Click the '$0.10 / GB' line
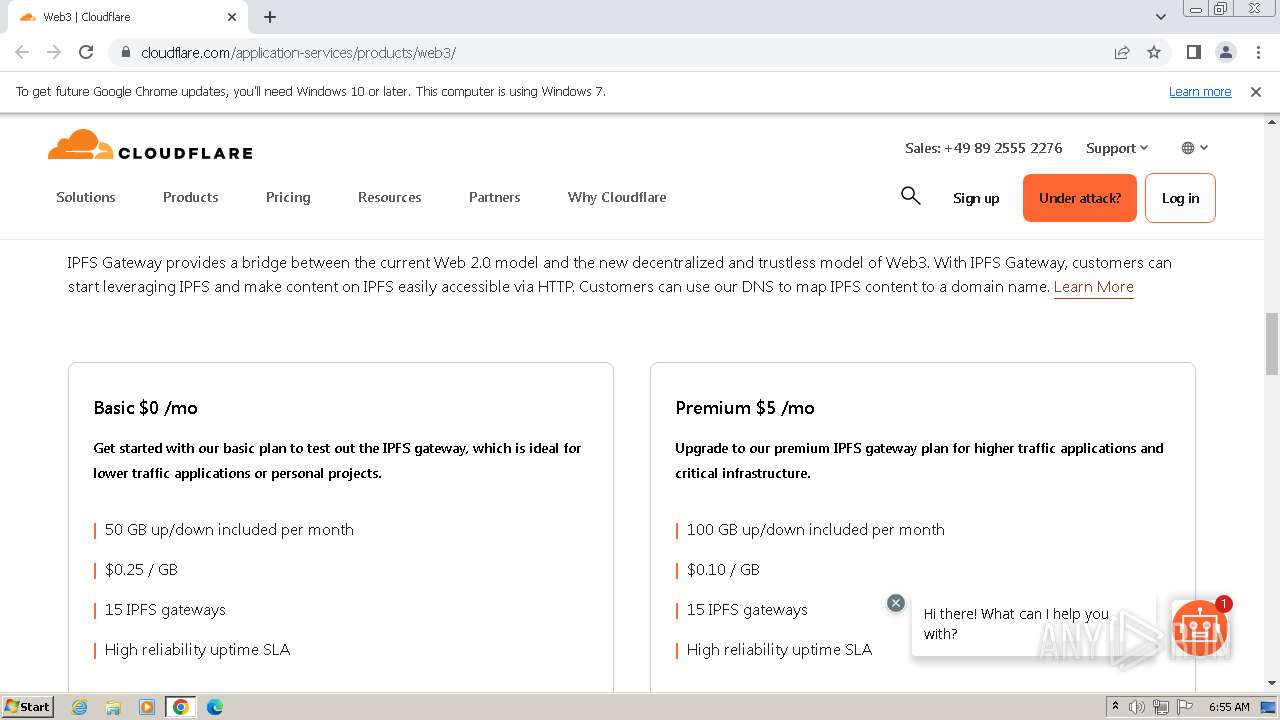1280x720 pixels. [x=723, y=570]
